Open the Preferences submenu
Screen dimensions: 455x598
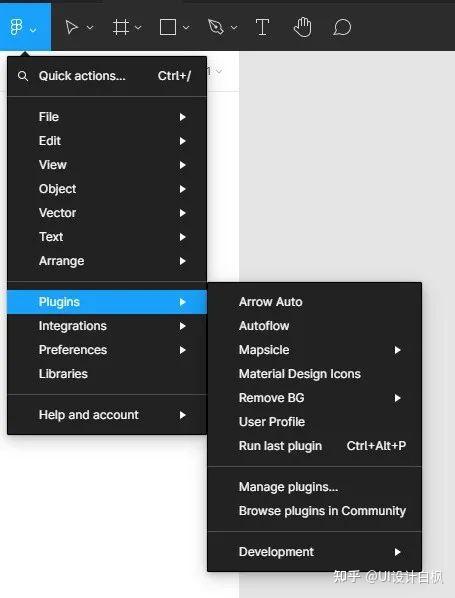coord(107,350)
